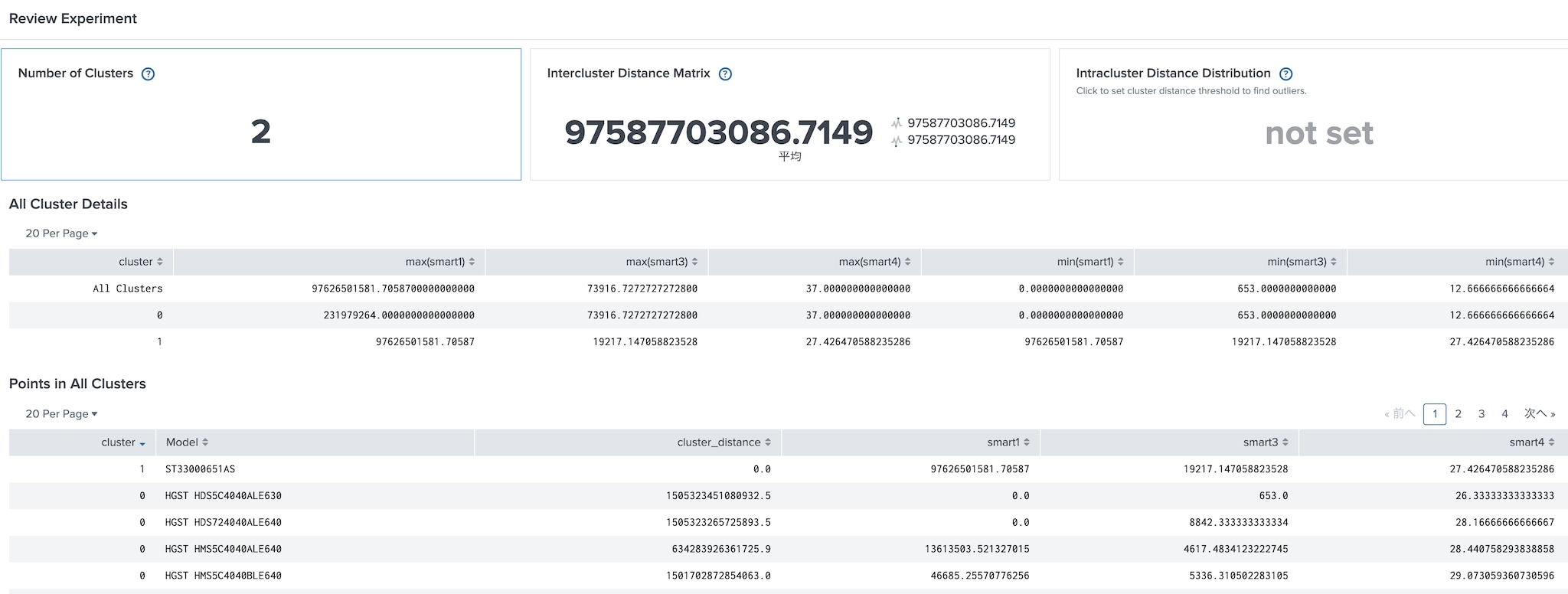Click the 231979264.0000000000000000 max(smart1) value
Screen dimensions: 1568x594
[x=399, y=315]
